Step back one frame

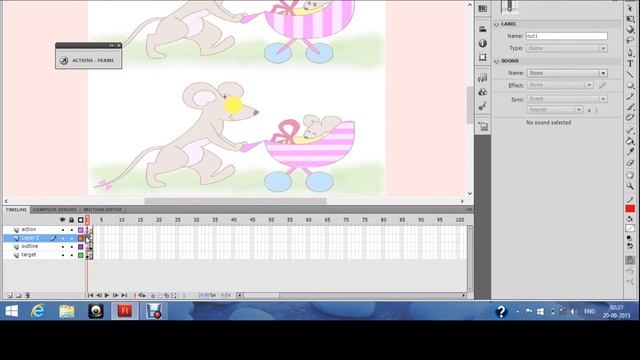98,295
